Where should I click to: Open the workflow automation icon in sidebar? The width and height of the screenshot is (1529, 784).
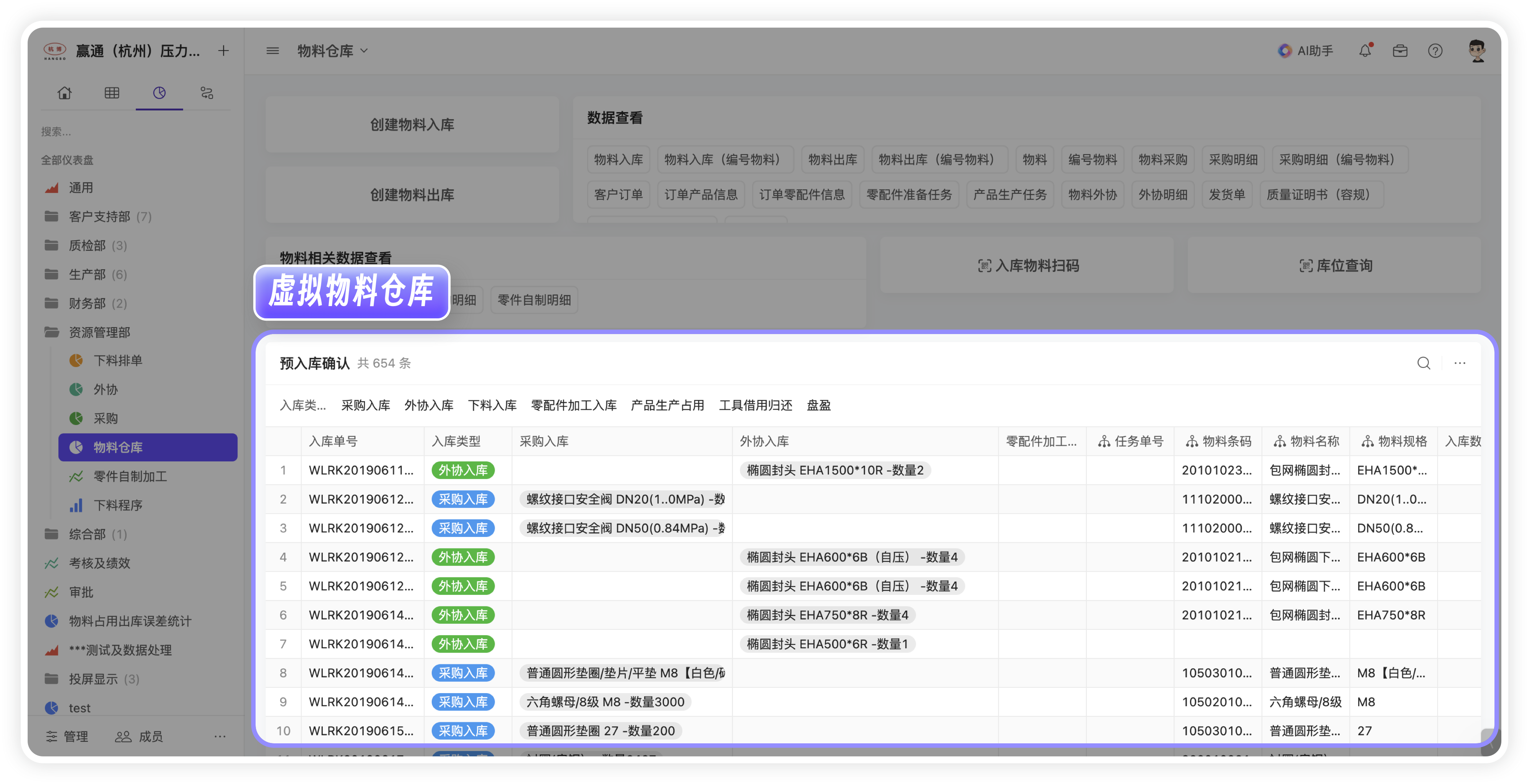click(x=206, y=93)
